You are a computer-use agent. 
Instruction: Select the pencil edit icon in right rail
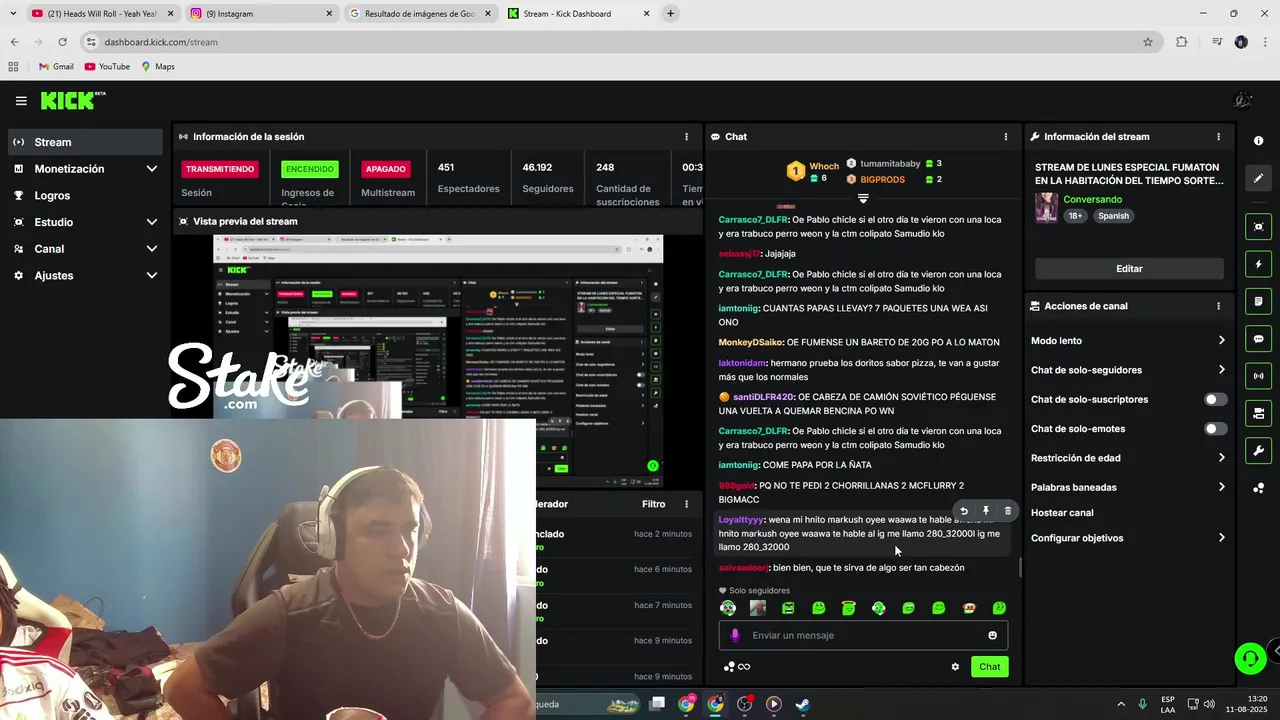click(x=1258, y=178)
